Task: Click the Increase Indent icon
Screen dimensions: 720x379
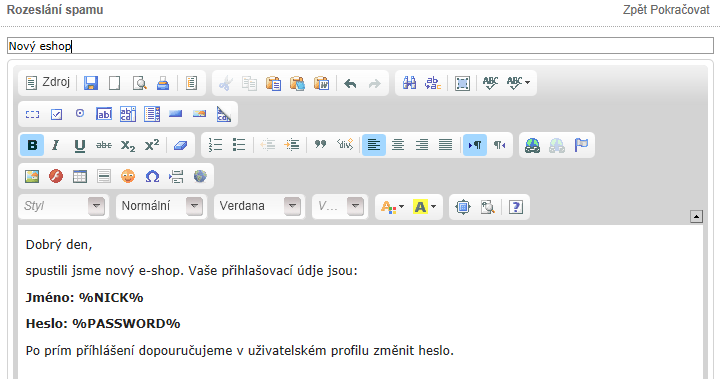Action: 292,145
